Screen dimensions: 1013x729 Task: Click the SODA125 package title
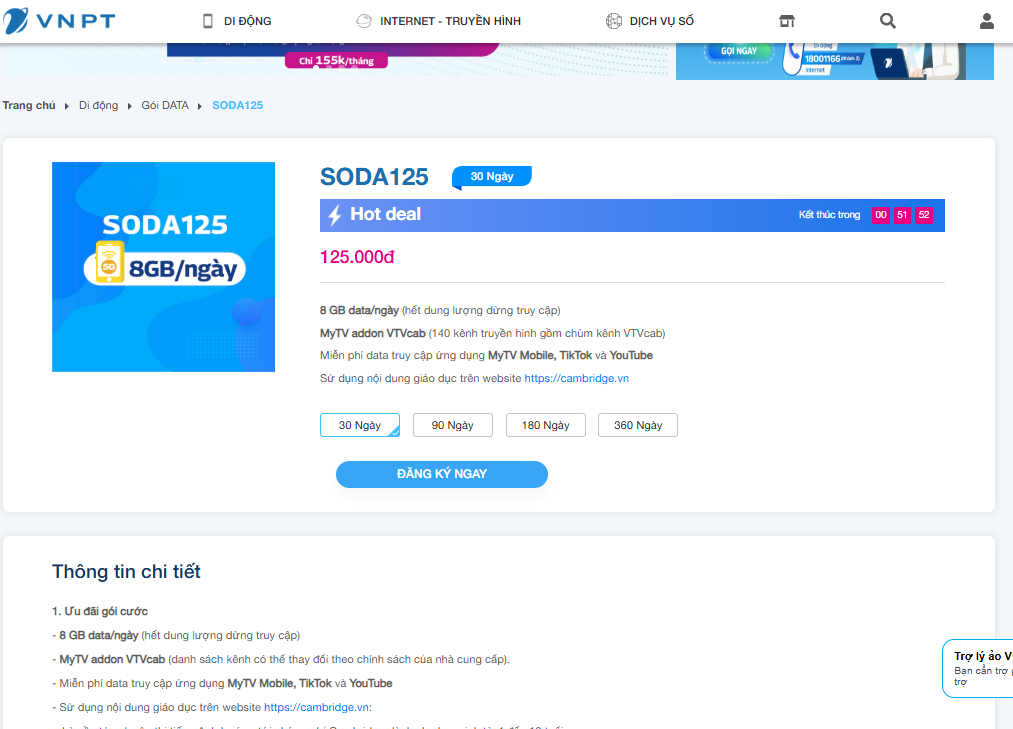(x=374, y=176)
